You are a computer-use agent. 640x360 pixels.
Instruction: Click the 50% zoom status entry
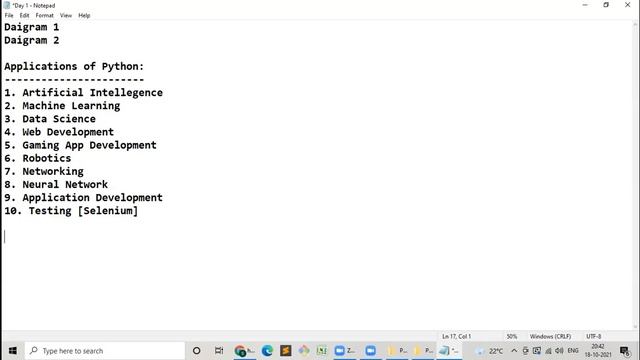pos(512,336)
